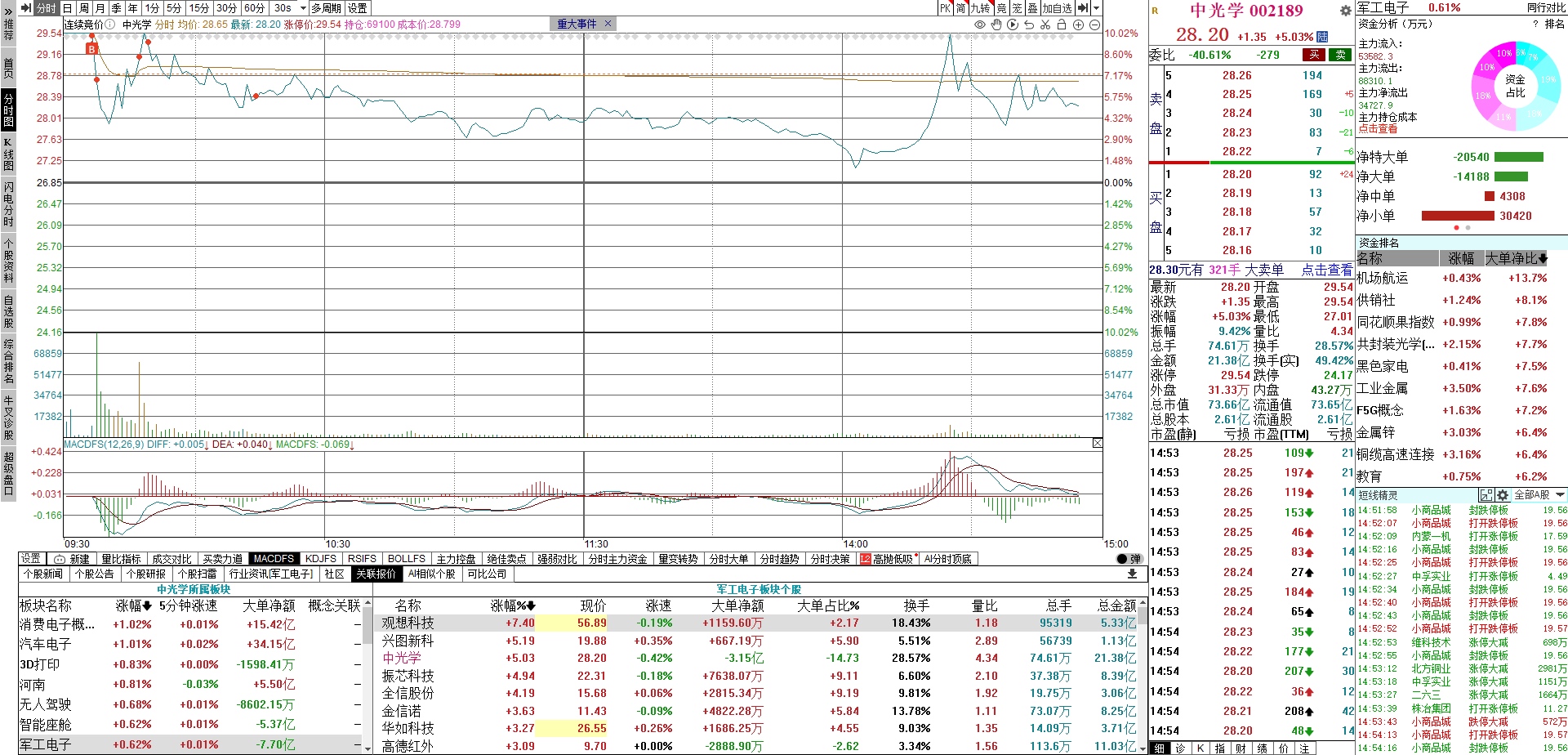The image size is (1568, 755).
Task: Select the 诊 tab below tick list
Action: [x=1180, y=748]
